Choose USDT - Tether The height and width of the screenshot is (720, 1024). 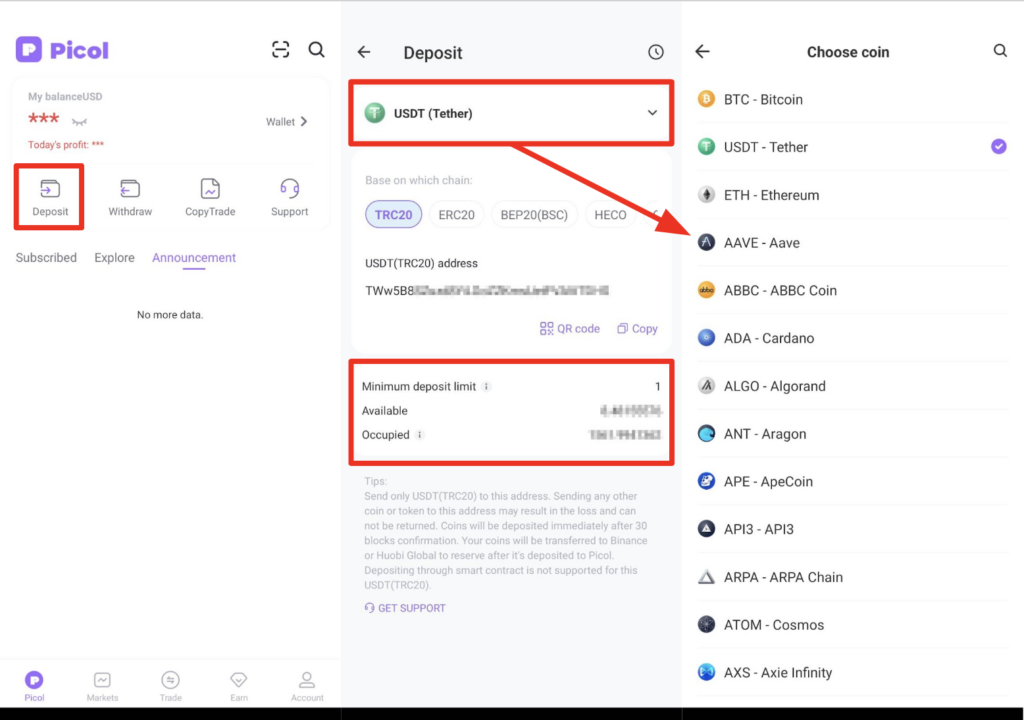point(853,147)
